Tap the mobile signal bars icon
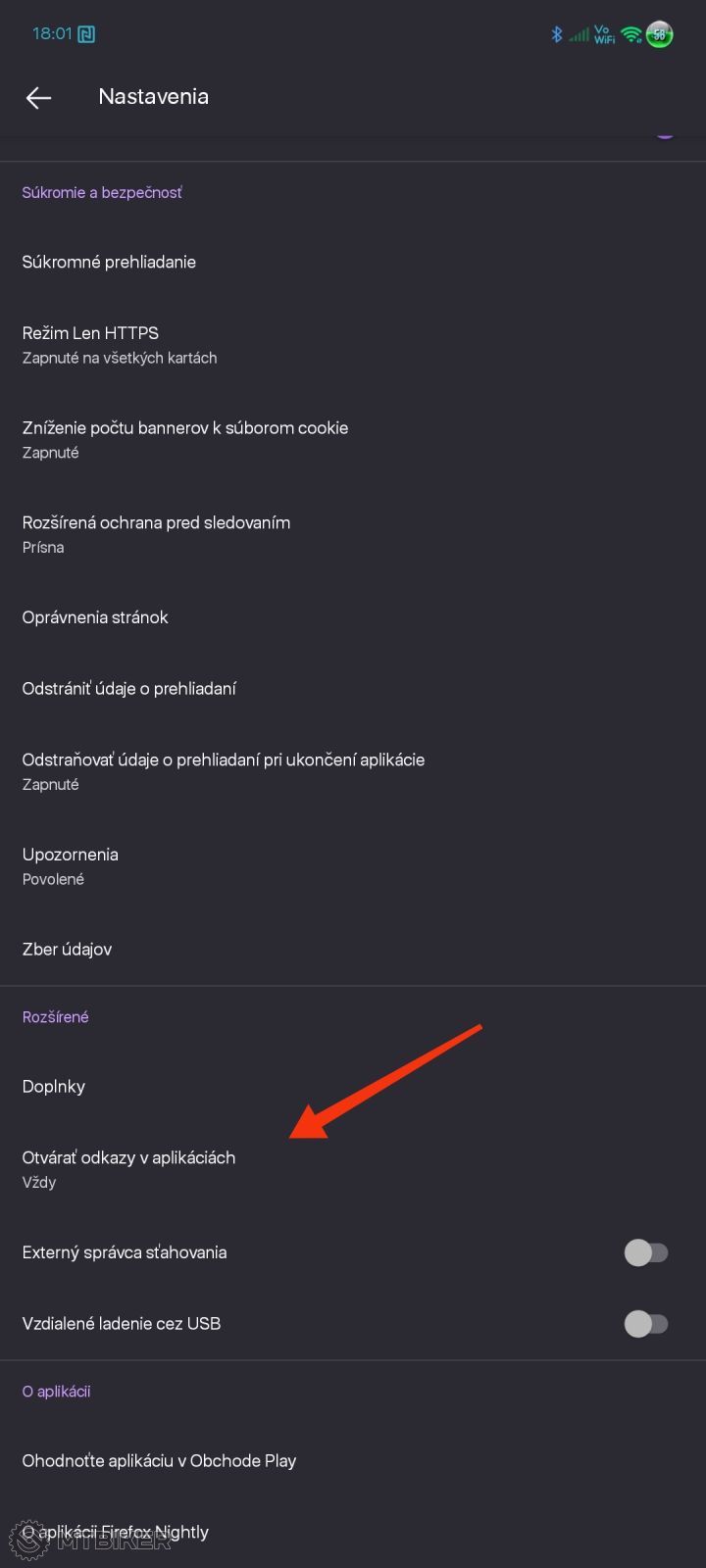Image resolution: width=706 pixels, height=1568 pixels. pos(580,34)
